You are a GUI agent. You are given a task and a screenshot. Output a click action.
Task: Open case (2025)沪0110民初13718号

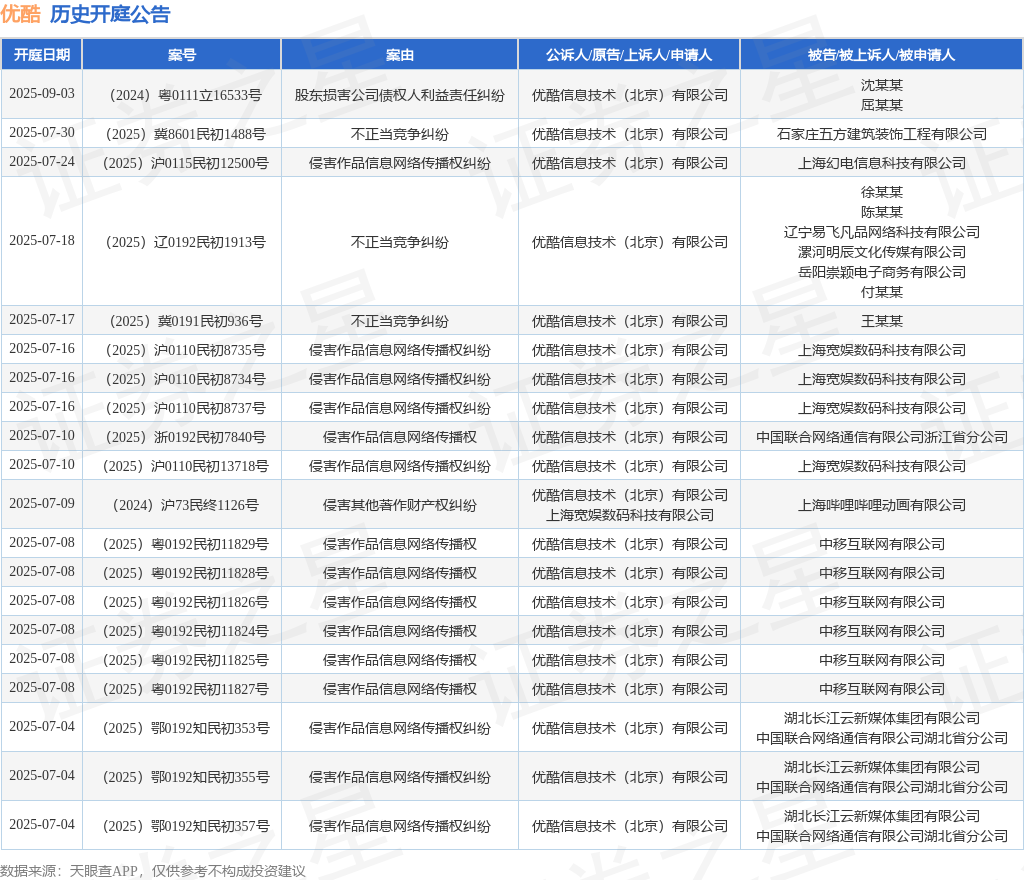185,466
